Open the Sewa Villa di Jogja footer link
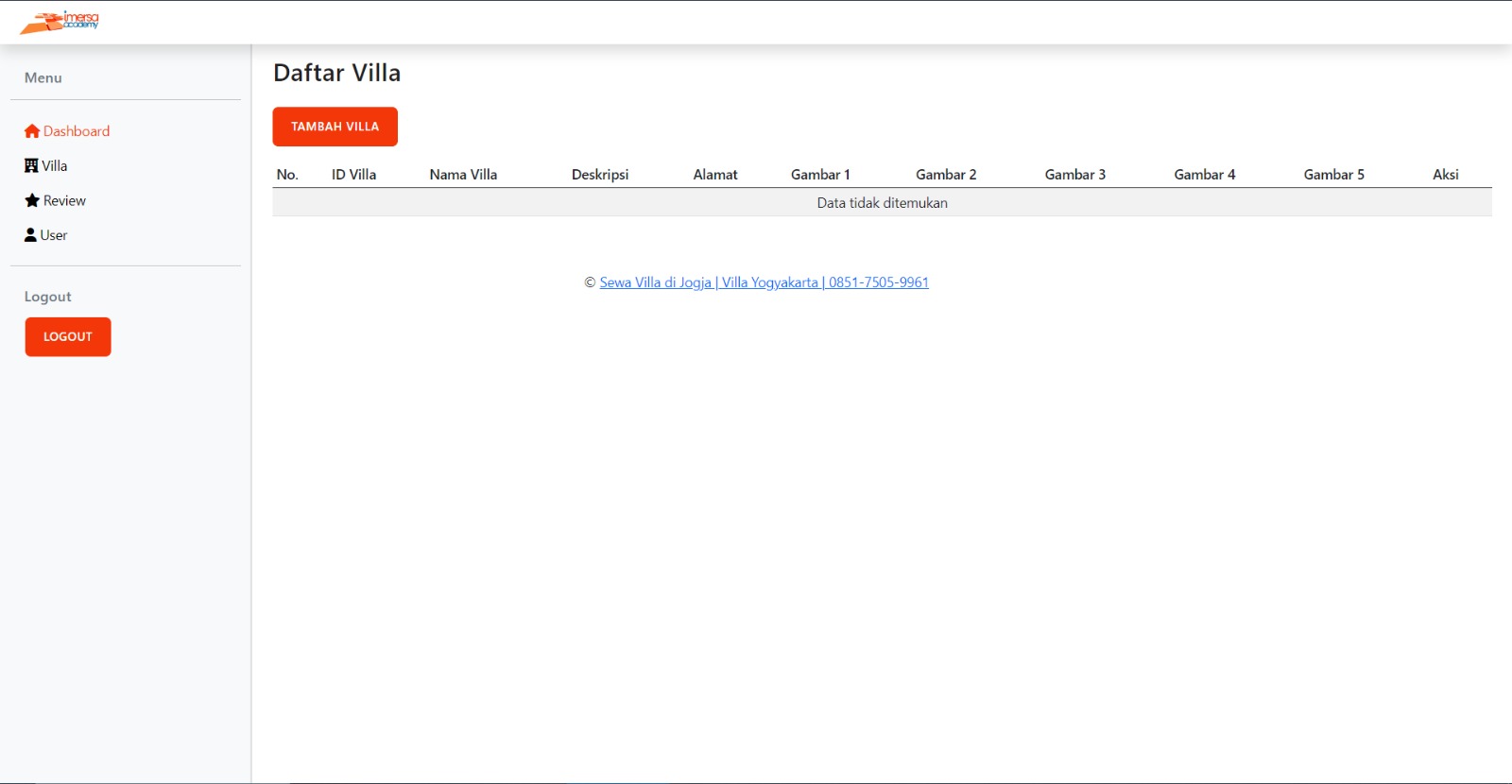This screenshot has height=784, width=1512. pos(764,282)
